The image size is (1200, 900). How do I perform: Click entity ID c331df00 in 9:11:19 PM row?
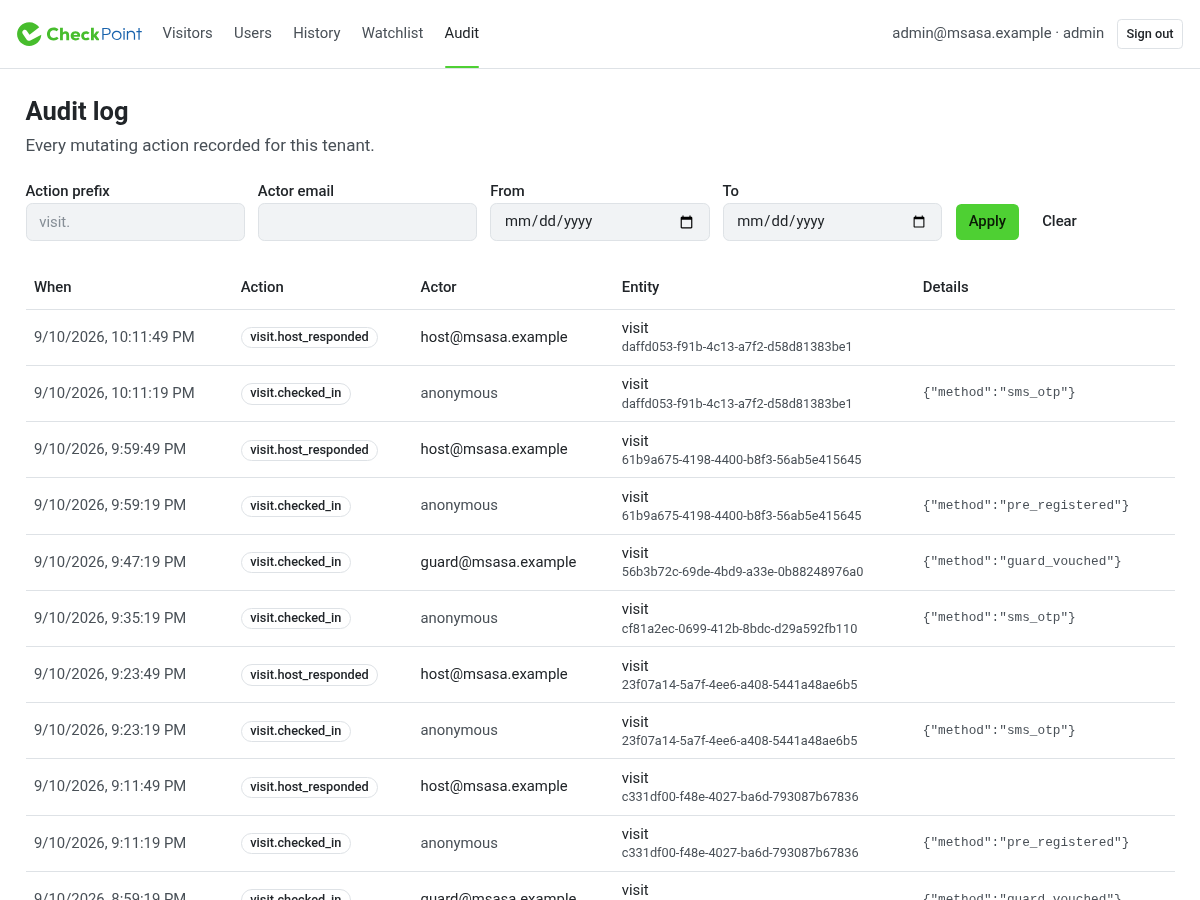pos(740,853)
